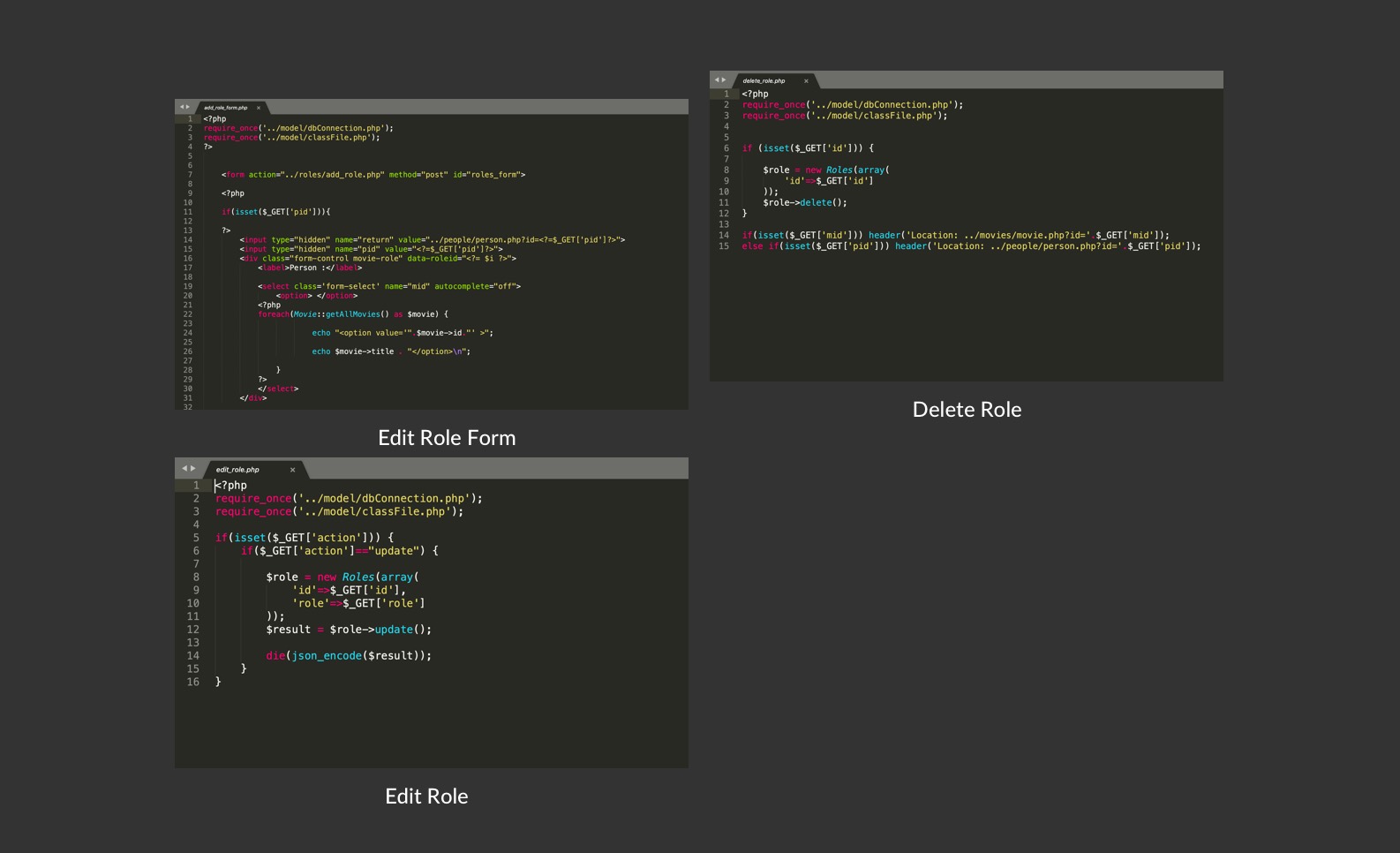
Task: Close the edit_role.php tab
Action: point(292,470)
